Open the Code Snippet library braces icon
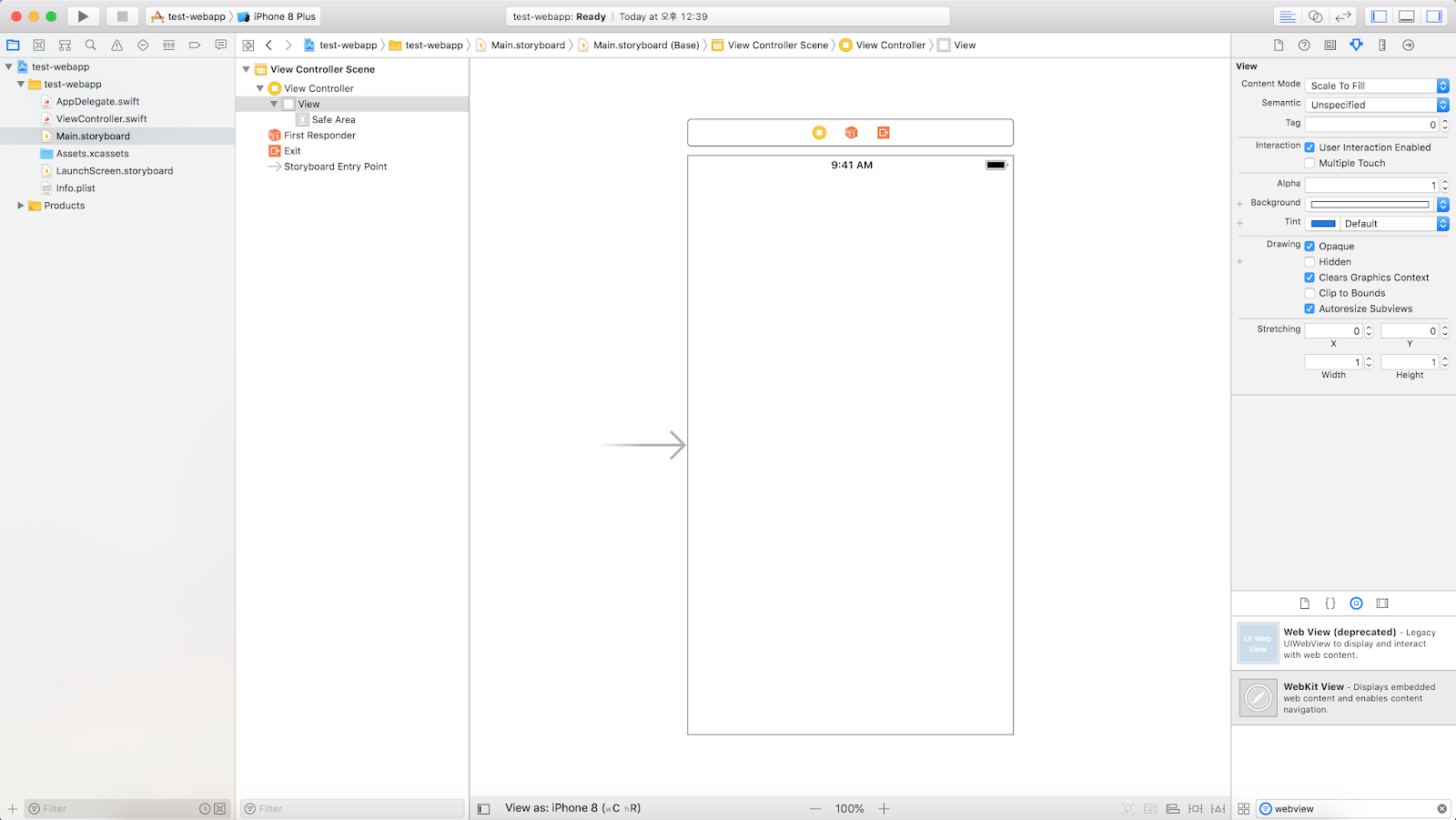 tap(1330, 602)
